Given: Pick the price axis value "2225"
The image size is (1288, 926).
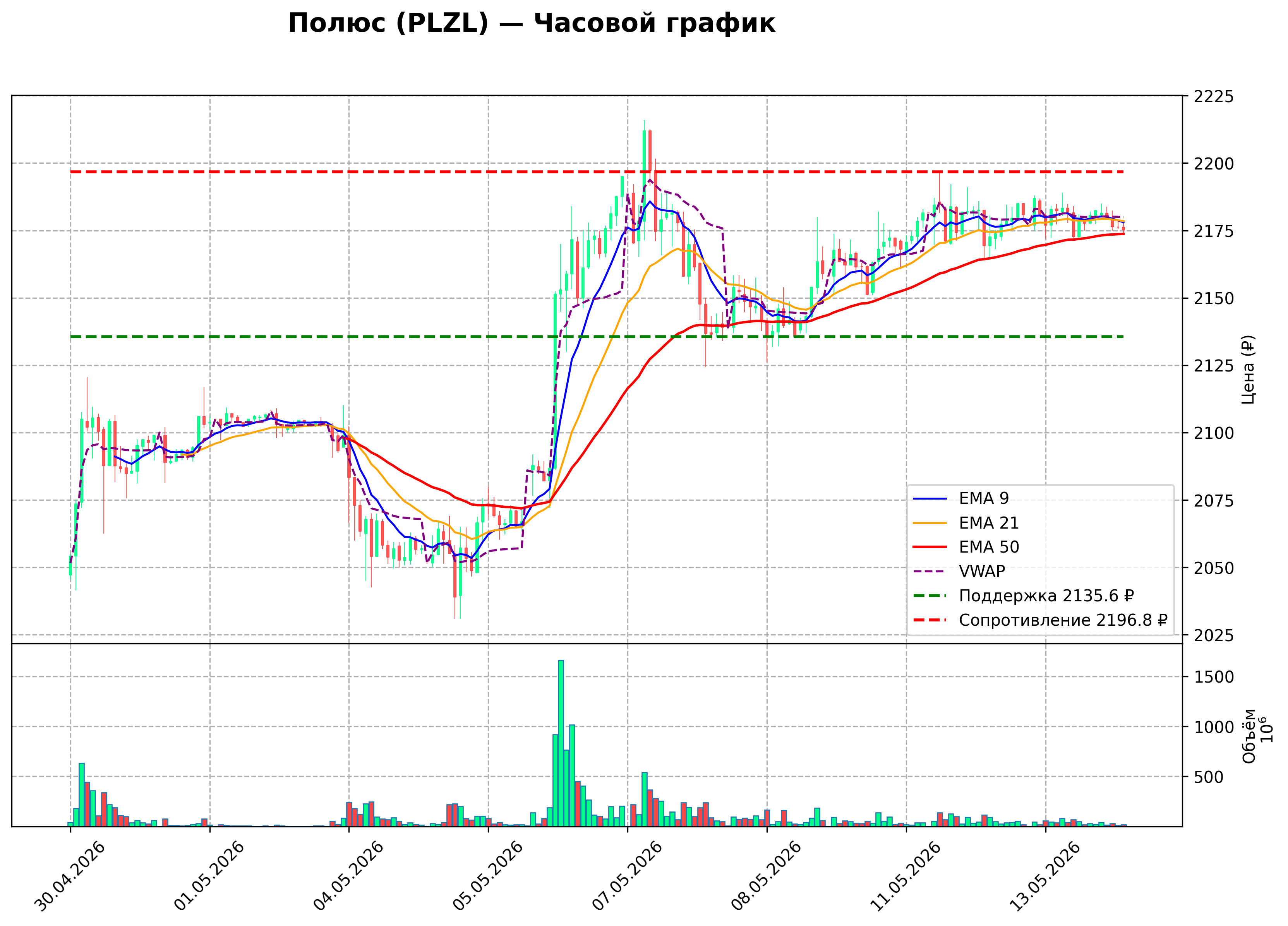Looking at the screenshot, I should [1214, 96].
